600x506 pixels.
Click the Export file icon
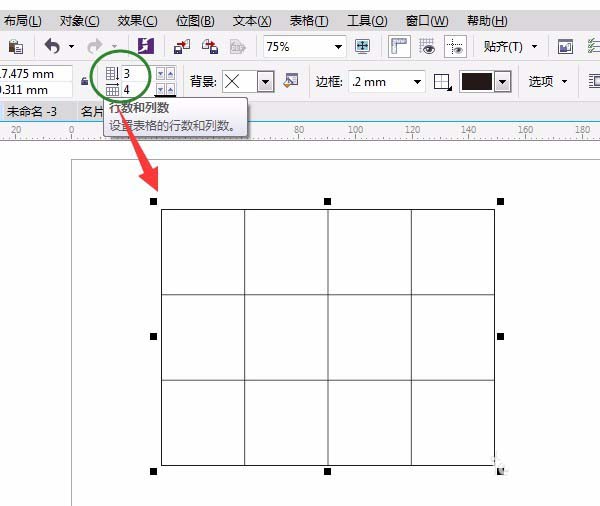click(210, 47)
